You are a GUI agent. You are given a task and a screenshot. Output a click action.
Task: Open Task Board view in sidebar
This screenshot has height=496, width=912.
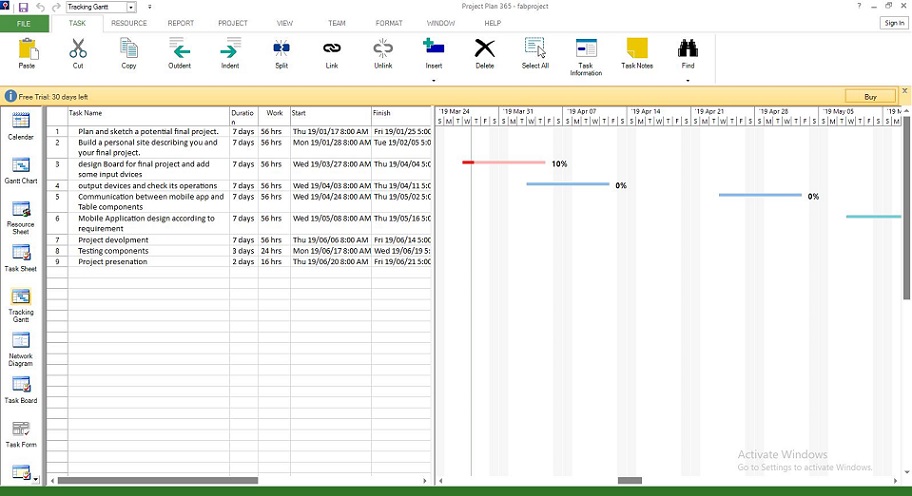point(21,390)
